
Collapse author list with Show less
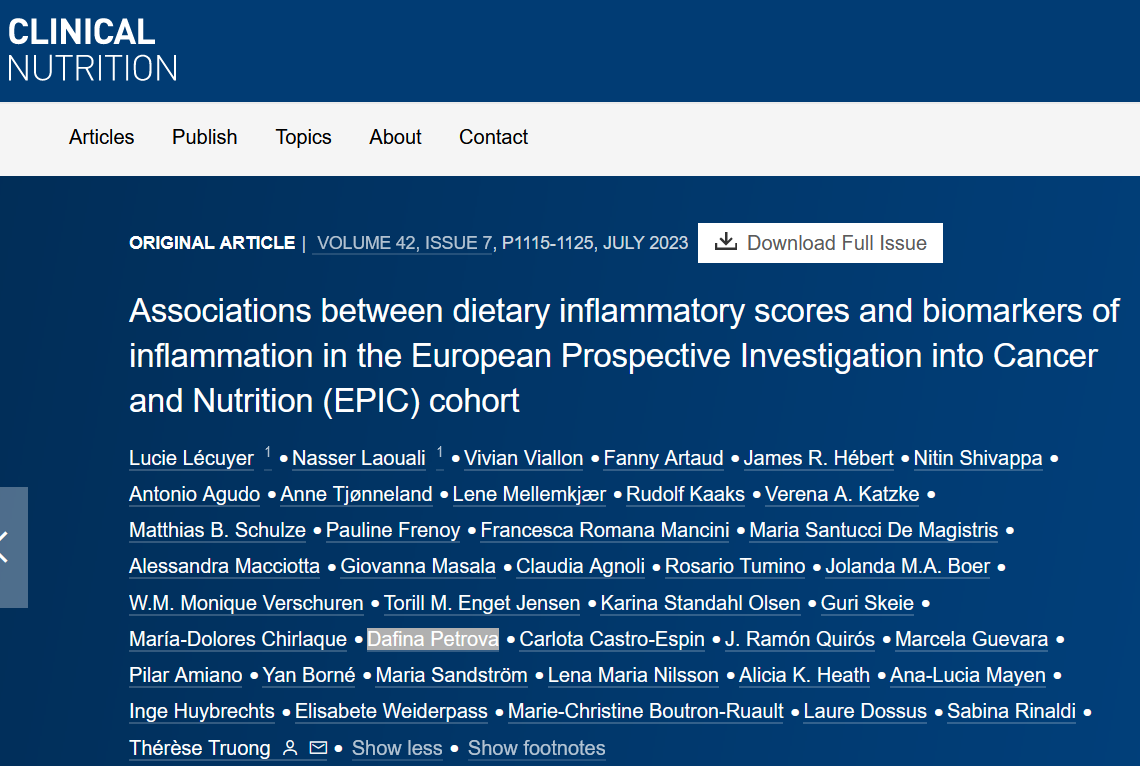[397, 748]
